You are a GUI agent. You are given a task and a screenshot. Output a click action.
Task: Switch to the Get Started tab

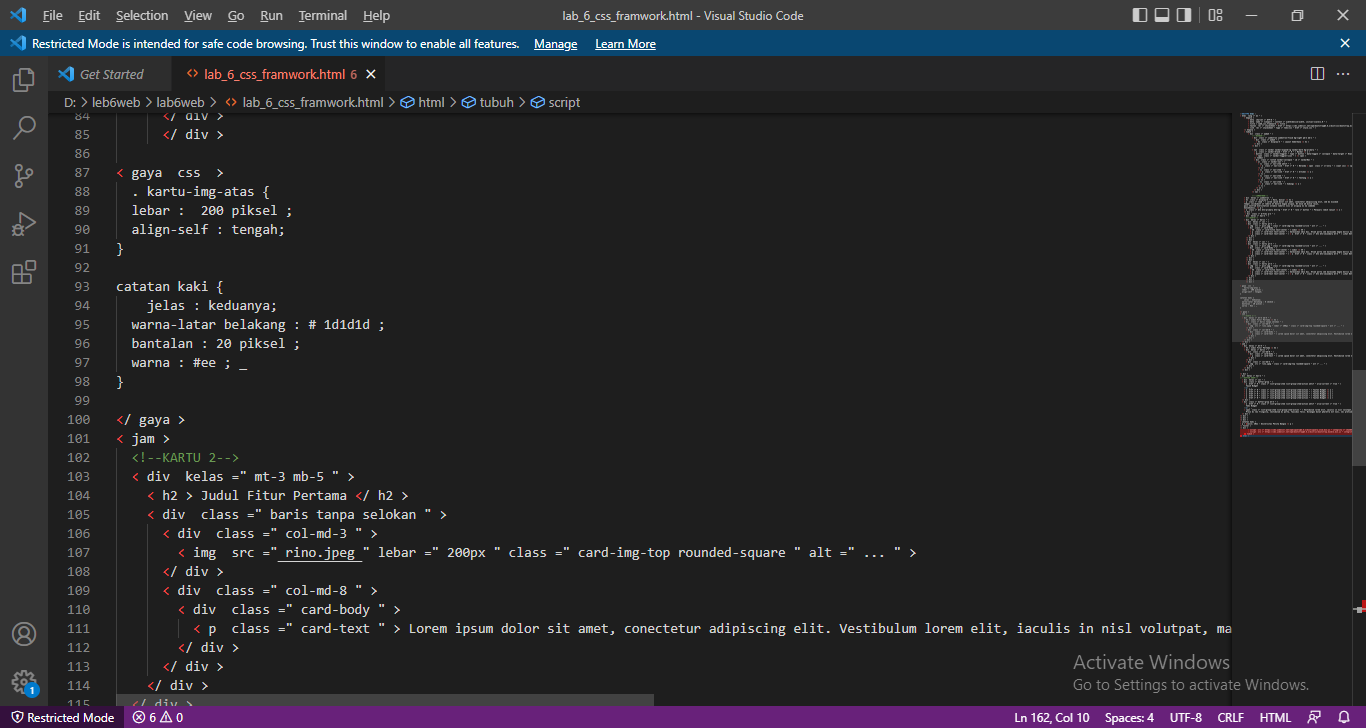point(110,73)
